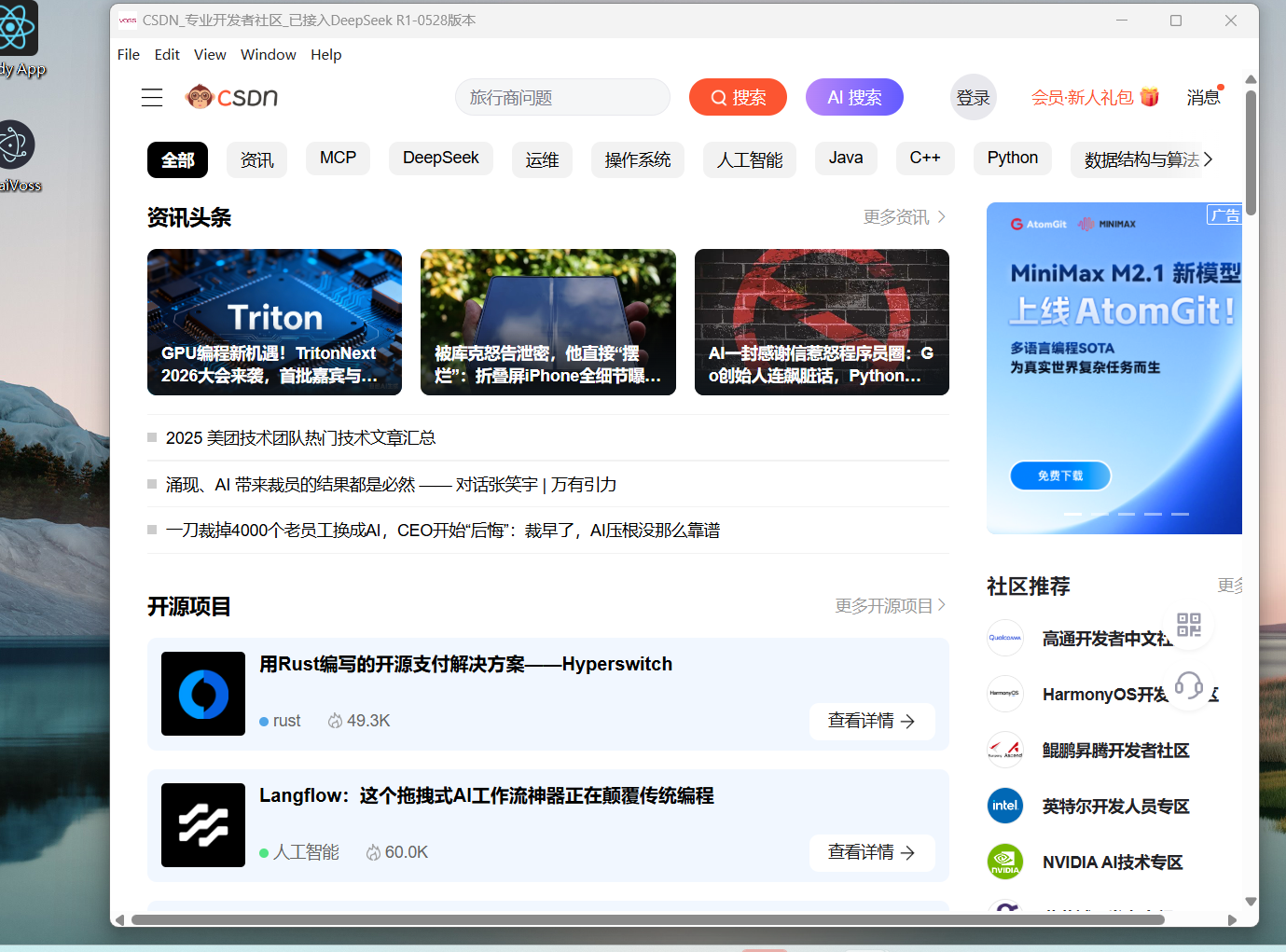This screenshot has height=952, width=1286.
Task: Select the 运维 category tab
Action: [x=542, y=159]
